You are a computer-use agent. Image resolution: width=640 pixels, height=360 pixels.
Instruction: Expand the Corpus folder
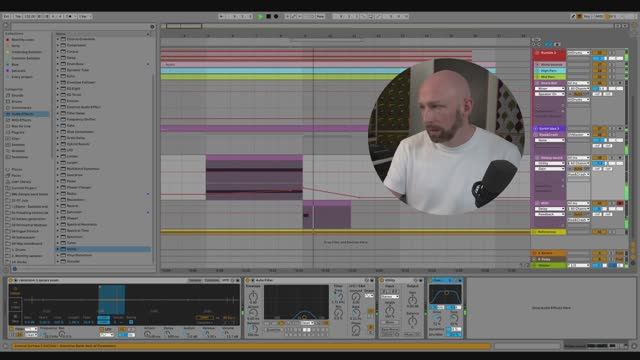click(x=58, y=51)
